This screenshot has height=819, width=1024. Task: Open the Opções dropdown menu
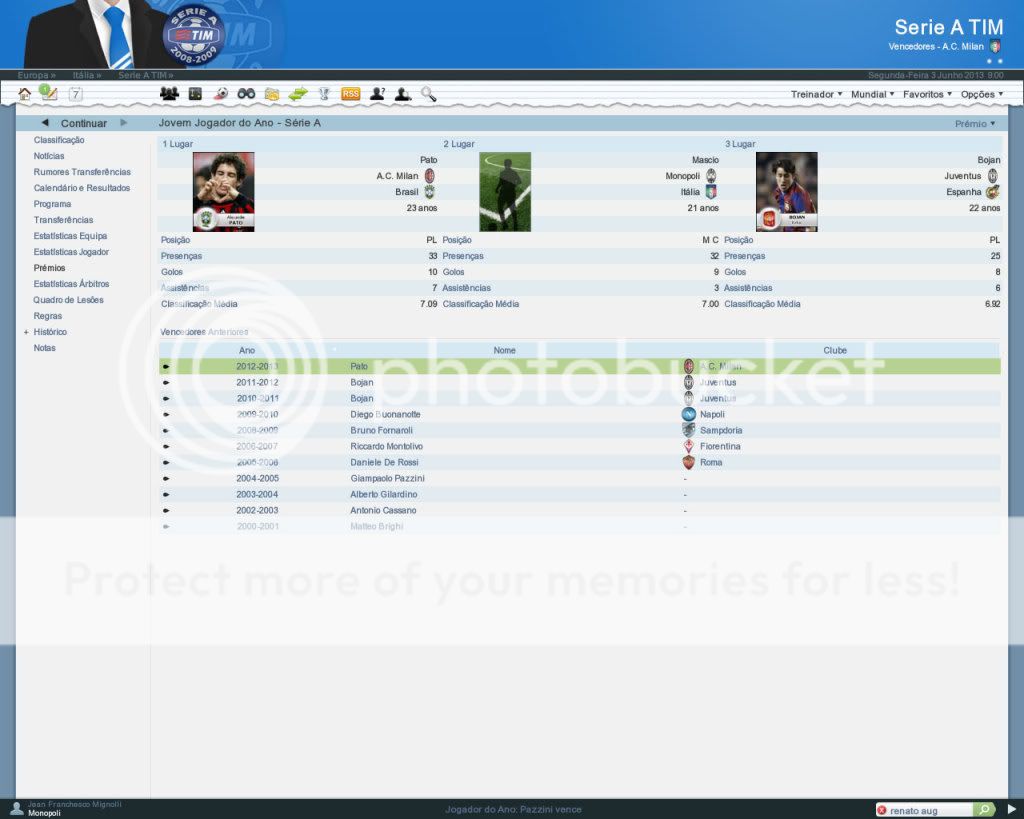pyautogui.click(x=981, y=94)
